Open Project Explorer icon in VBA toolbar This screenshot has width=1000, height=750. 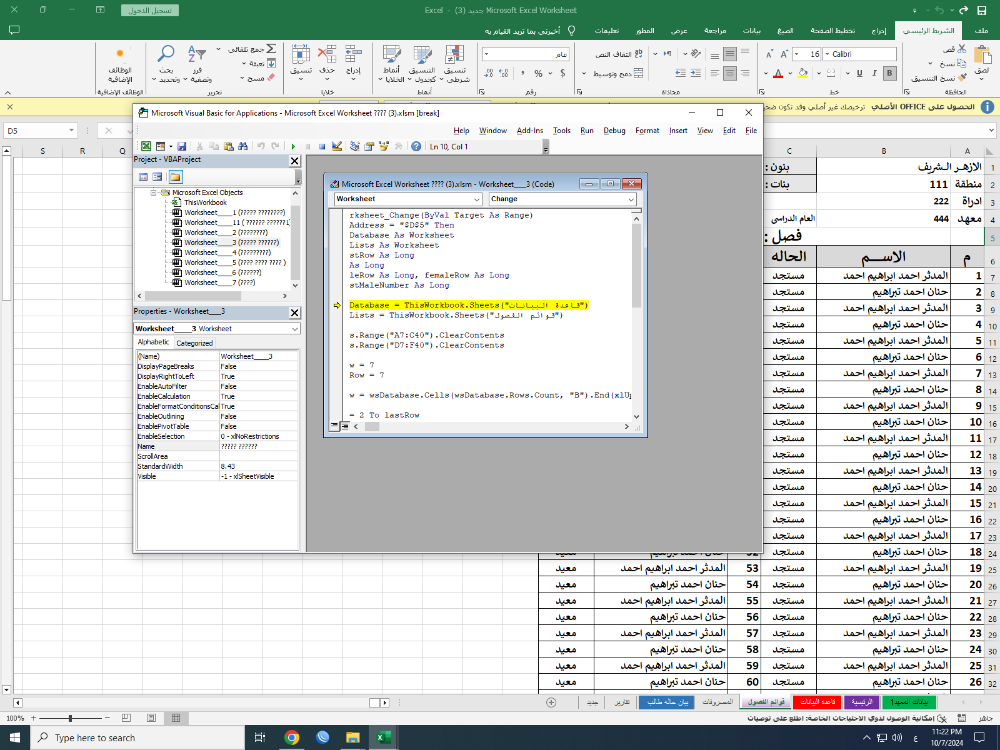coord(355,147)
